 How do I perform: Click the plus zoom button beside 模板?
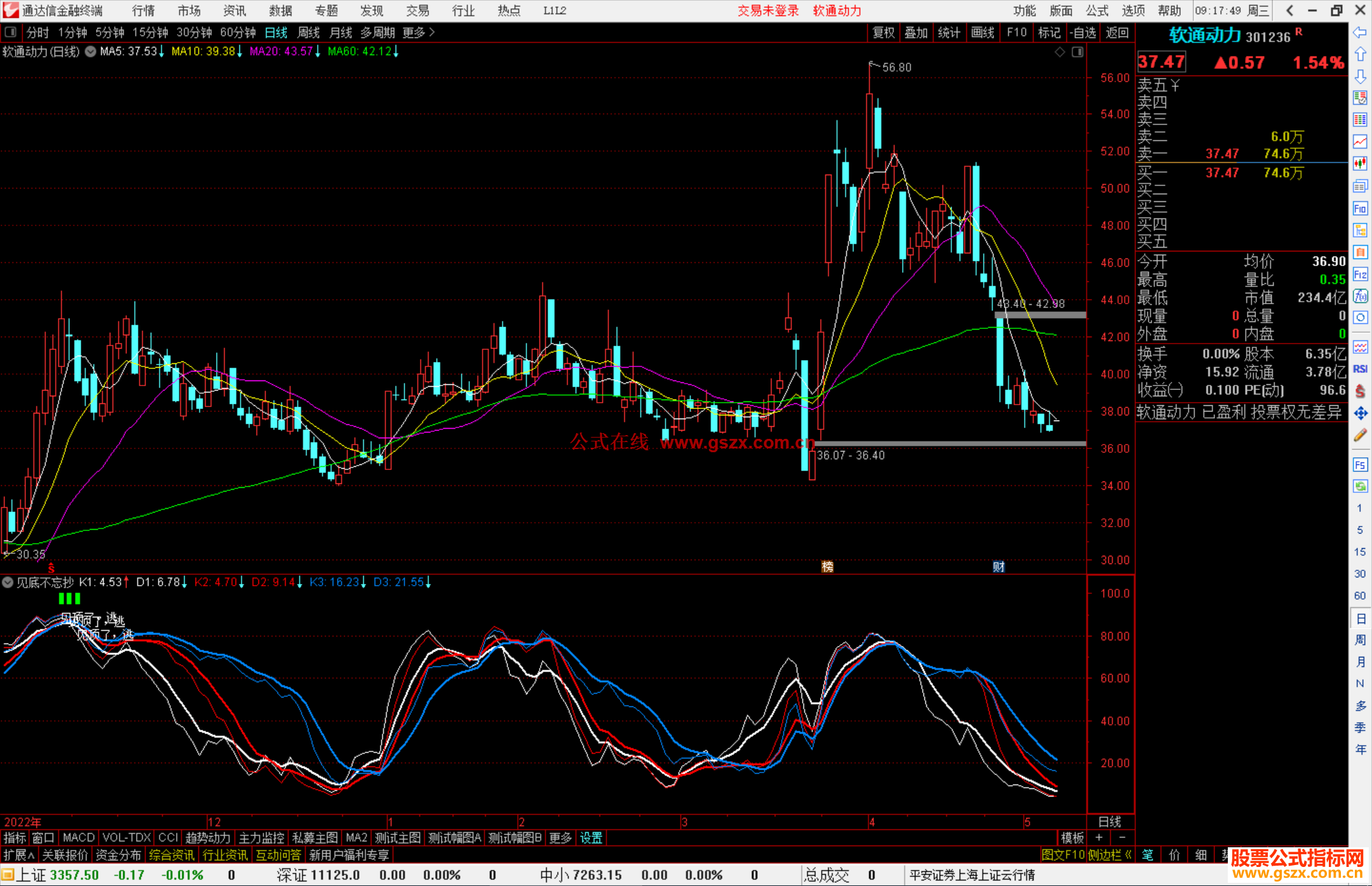tap(1099, 838)
